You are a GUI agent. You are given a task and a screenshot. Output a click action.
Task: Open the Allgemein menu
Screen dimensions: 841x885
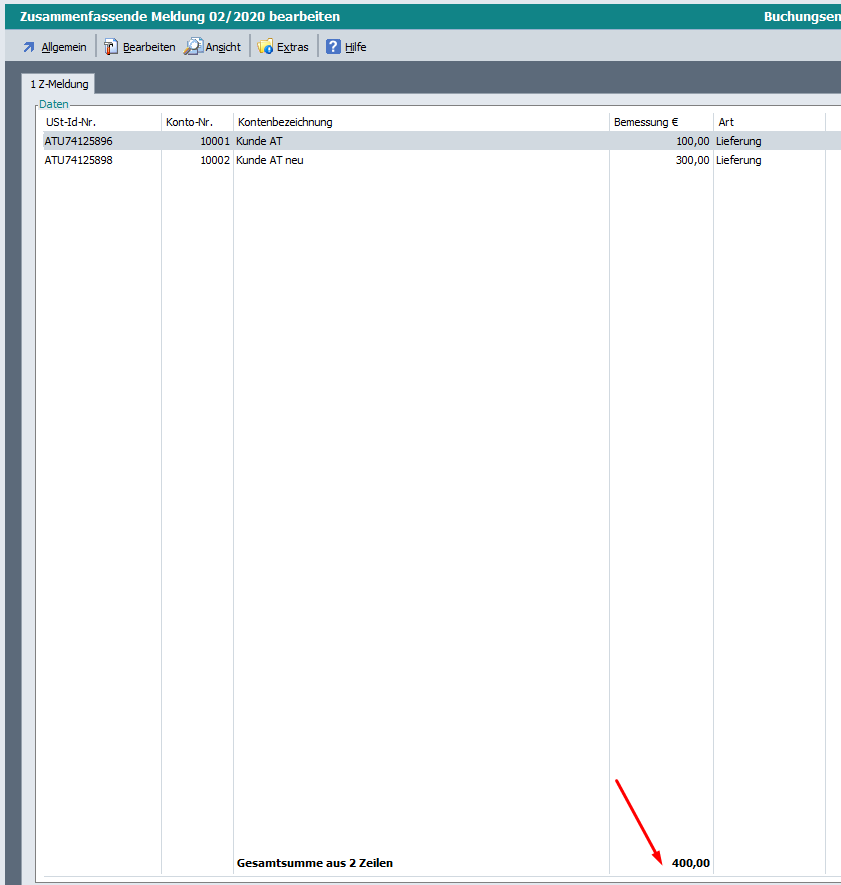[x=63, y=47]
